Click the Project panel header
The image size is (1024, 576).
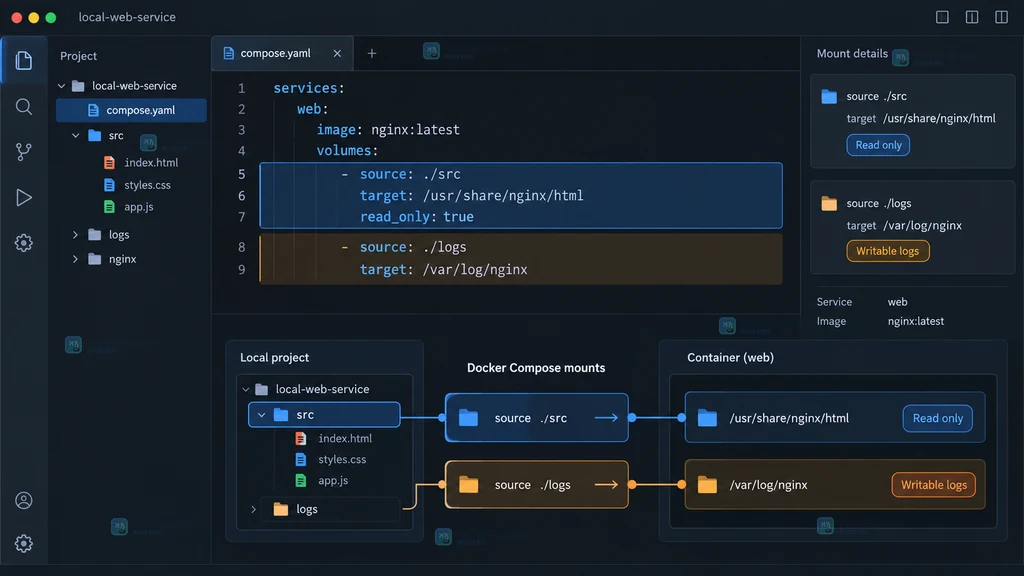[78, 56]
